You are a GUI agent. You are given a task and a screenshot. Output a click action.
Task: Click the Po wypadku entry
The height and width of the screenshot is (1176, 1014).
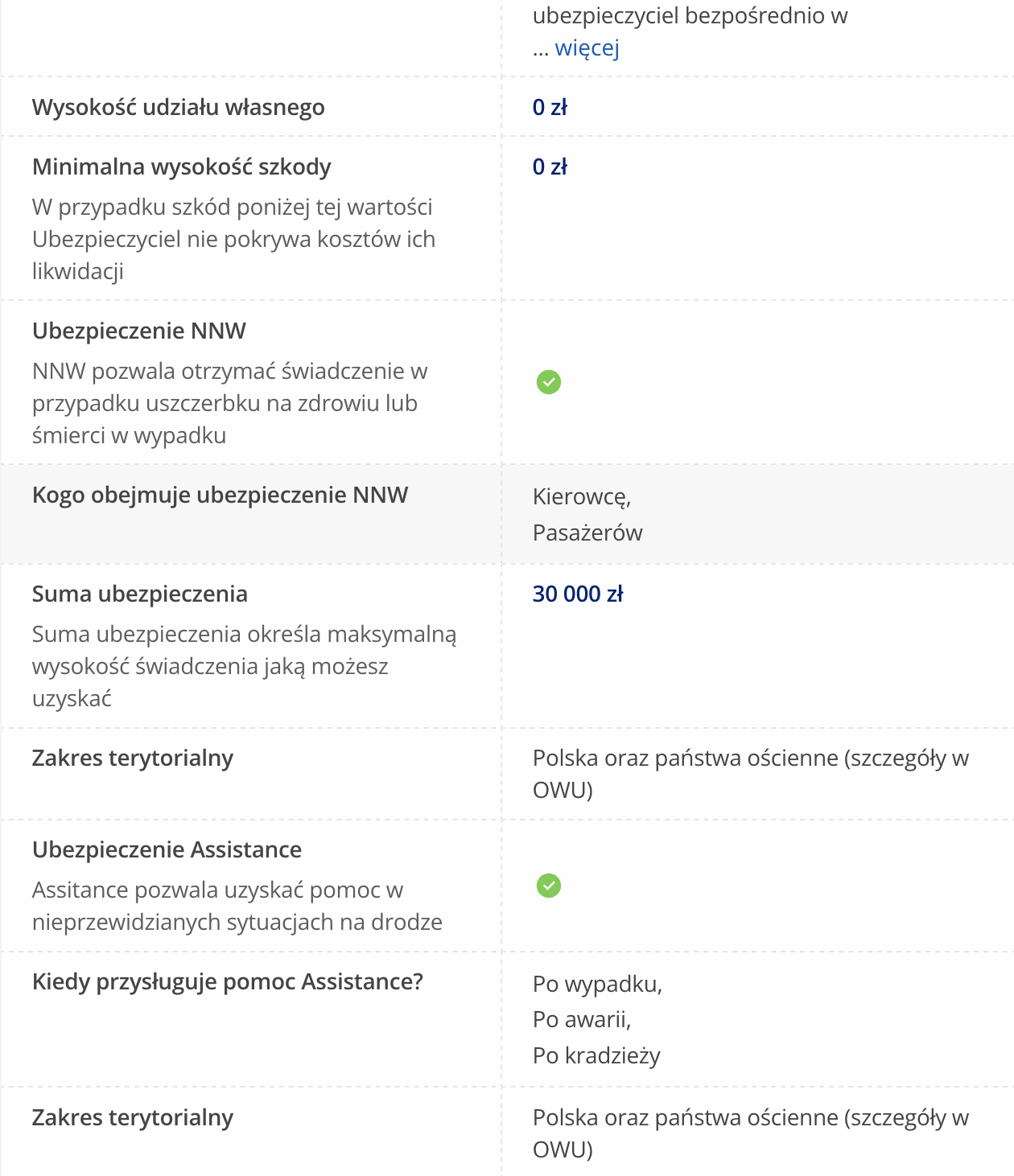597,984
